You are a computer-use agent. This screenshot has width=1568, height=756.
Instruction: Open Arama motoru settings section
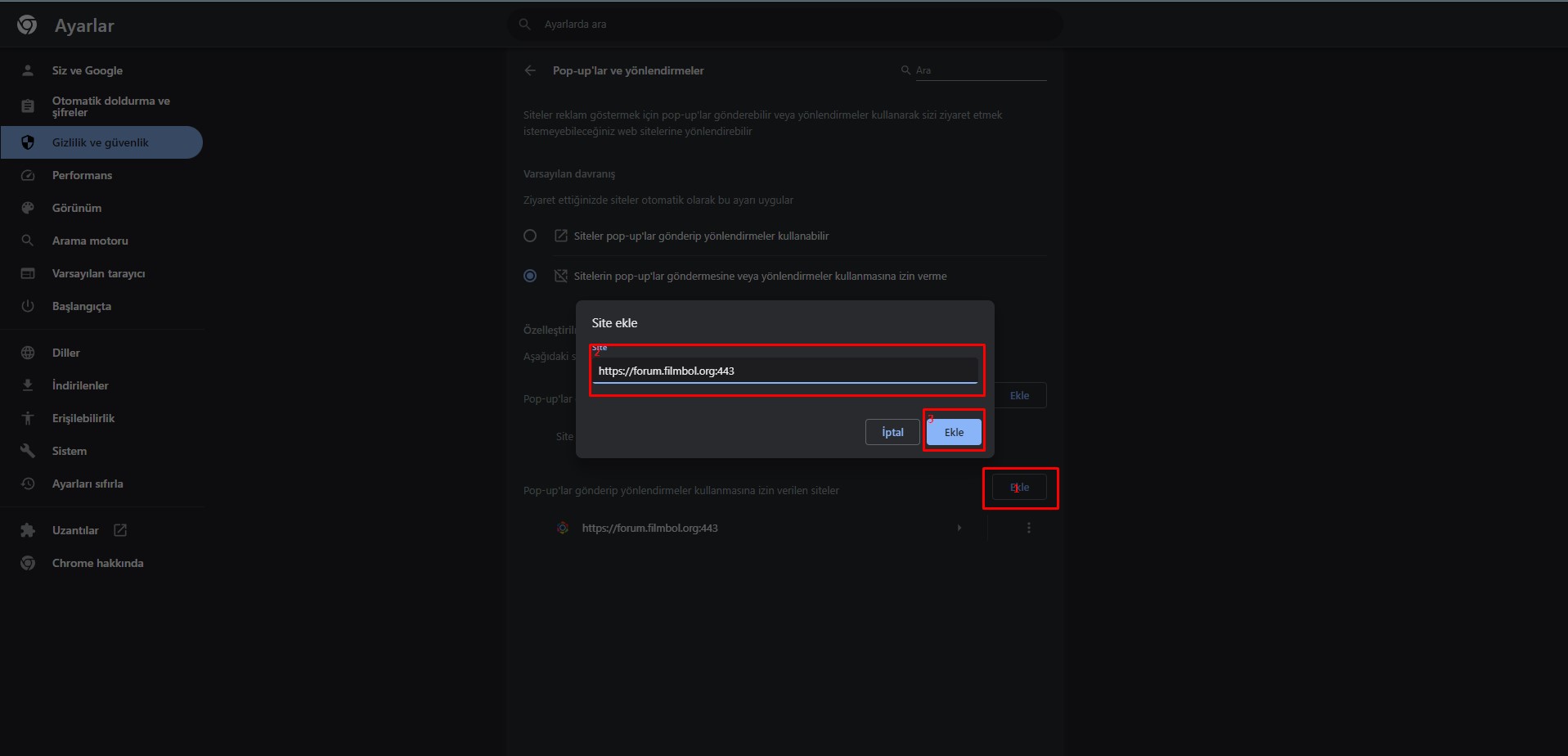pyautogui.click(x=90, y=241)
